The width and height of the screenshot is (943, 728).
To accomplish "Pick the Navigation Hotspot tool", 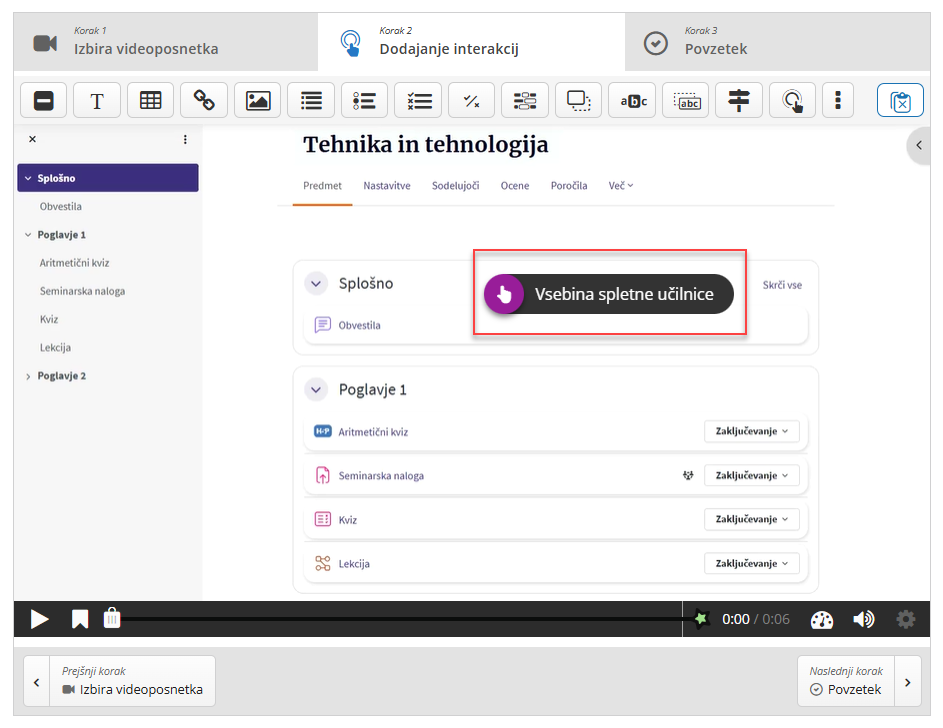I will pos(792,100).
